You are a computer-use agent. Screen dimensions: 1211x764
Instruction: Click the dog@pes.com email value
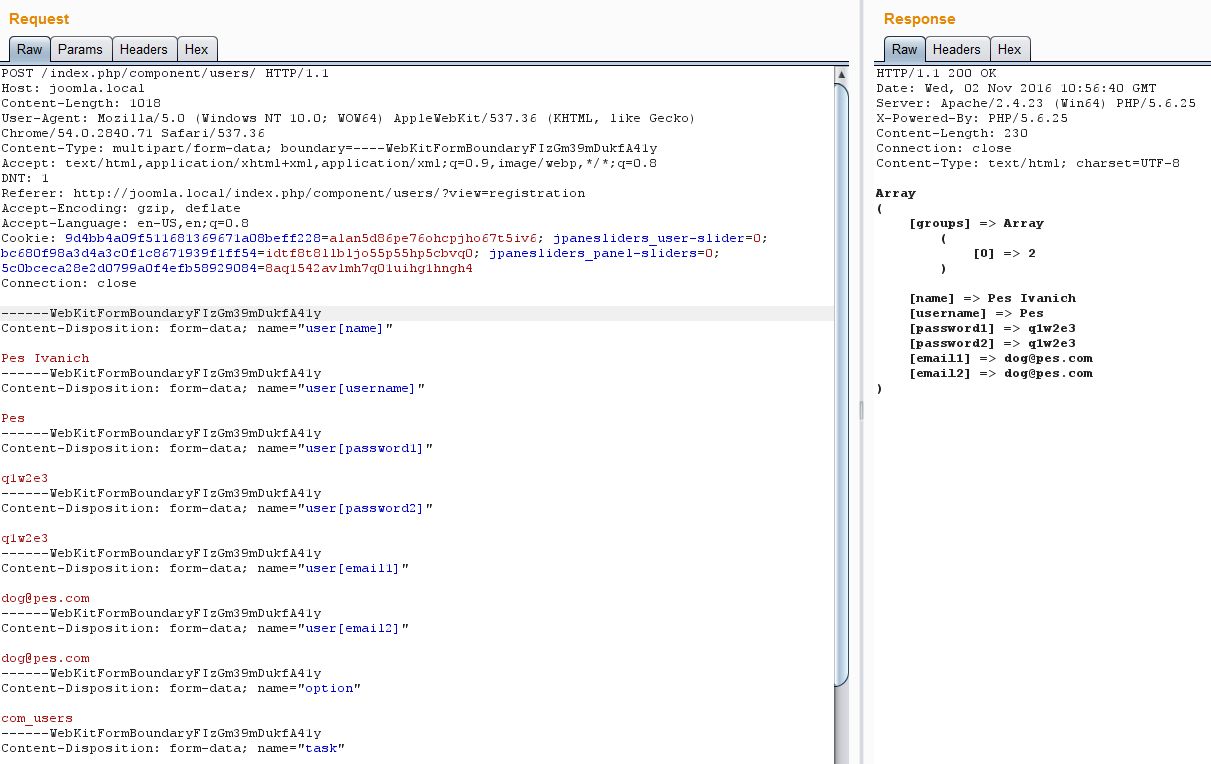[45, 598]
